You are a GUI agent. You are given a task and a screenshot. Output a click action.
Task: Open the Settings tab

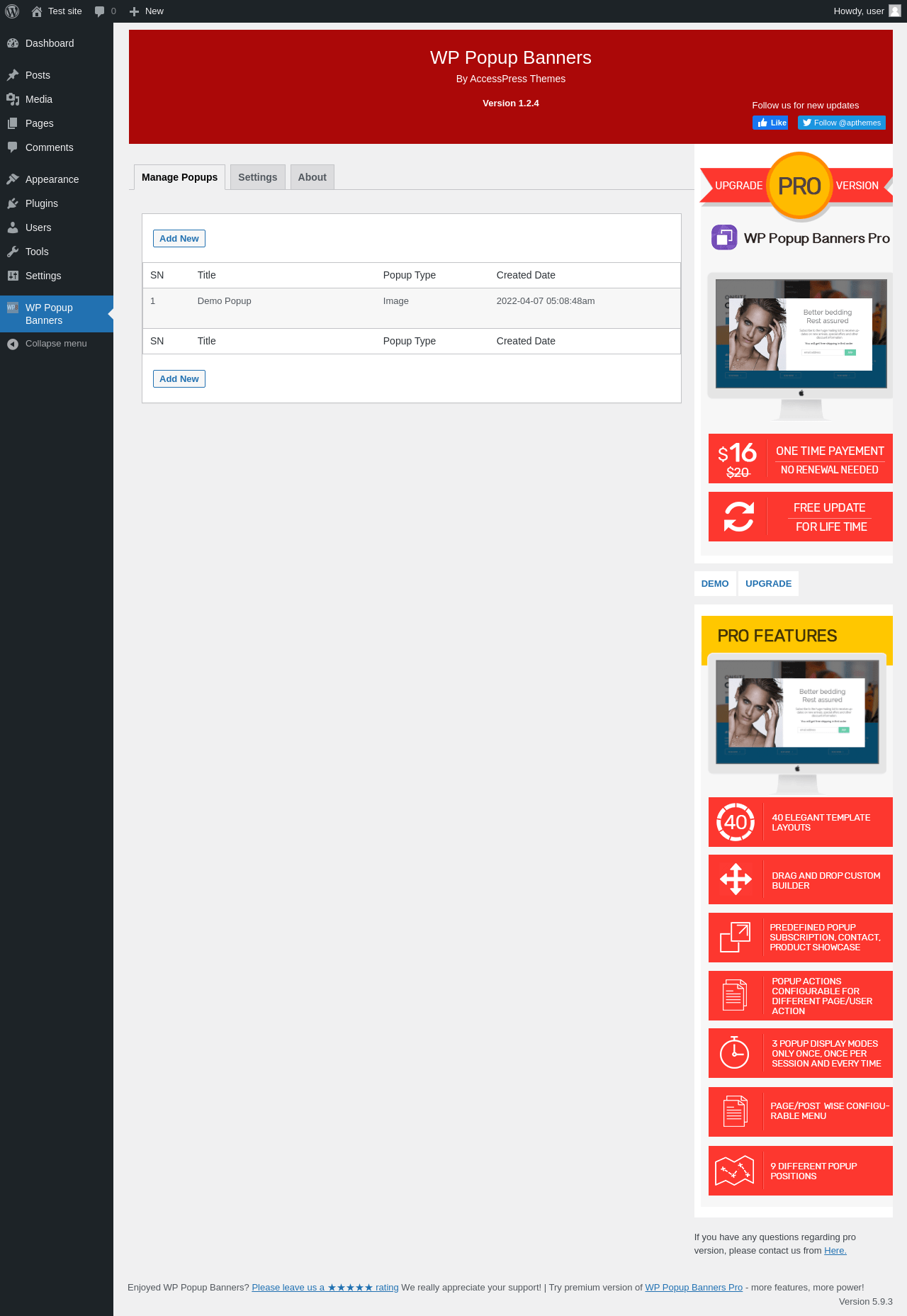pos(258,177)
